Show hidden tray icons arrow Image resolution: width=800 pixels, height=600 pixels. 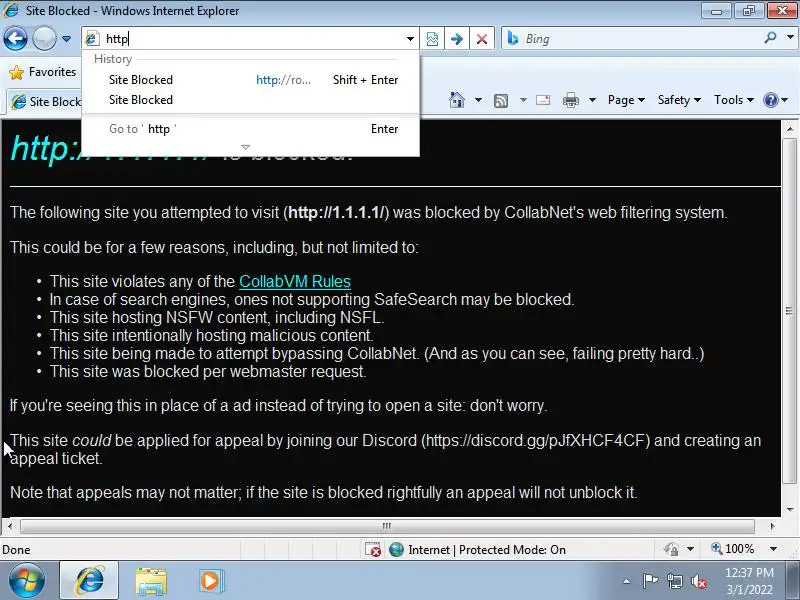coord(626,581)
